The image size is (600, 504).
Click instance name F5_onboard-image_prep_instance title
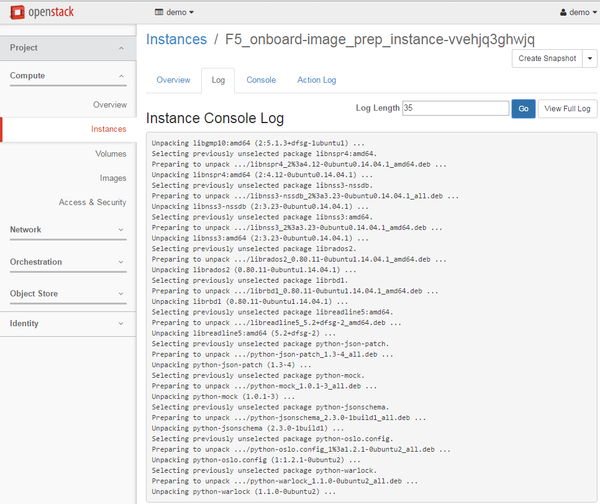click(x=380, y=39)
